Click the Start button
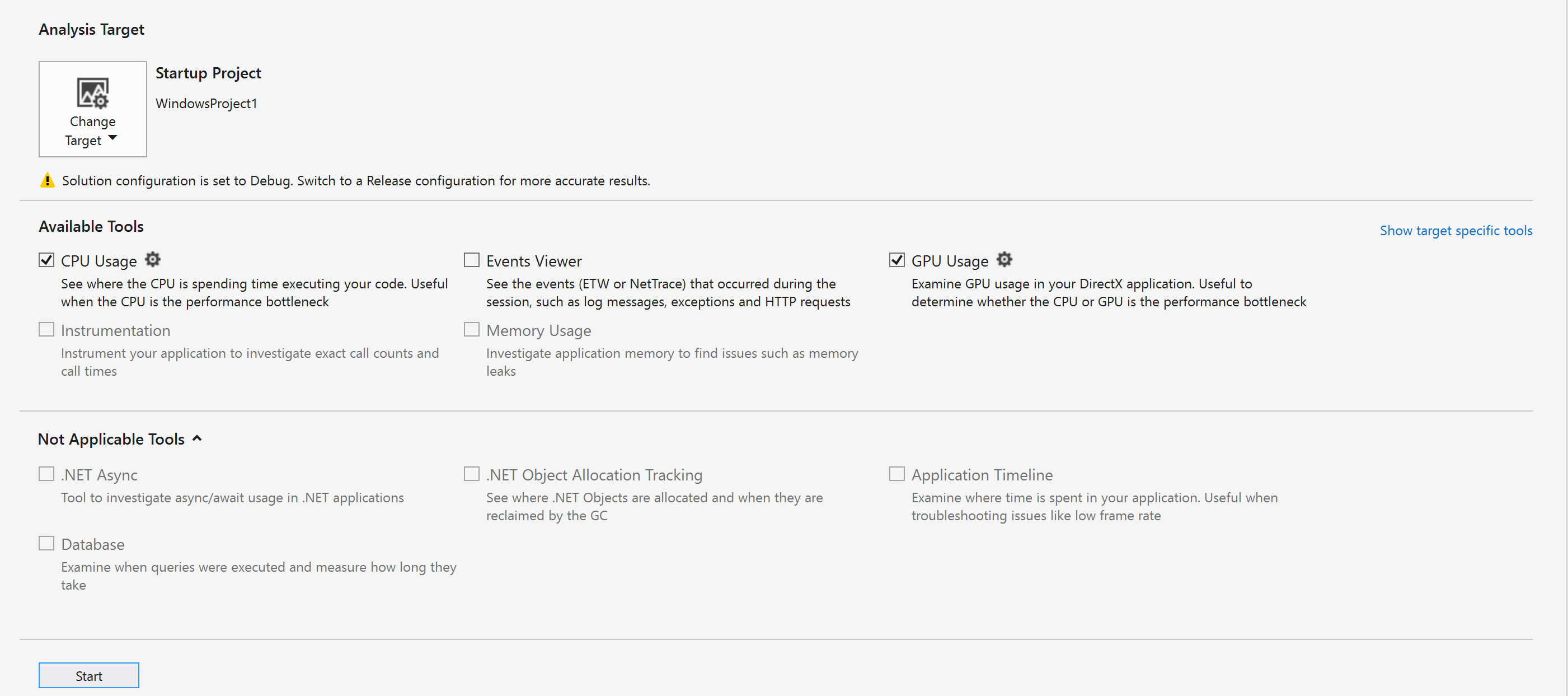This screenshot has height=696, width=1568. pos(89,675)
